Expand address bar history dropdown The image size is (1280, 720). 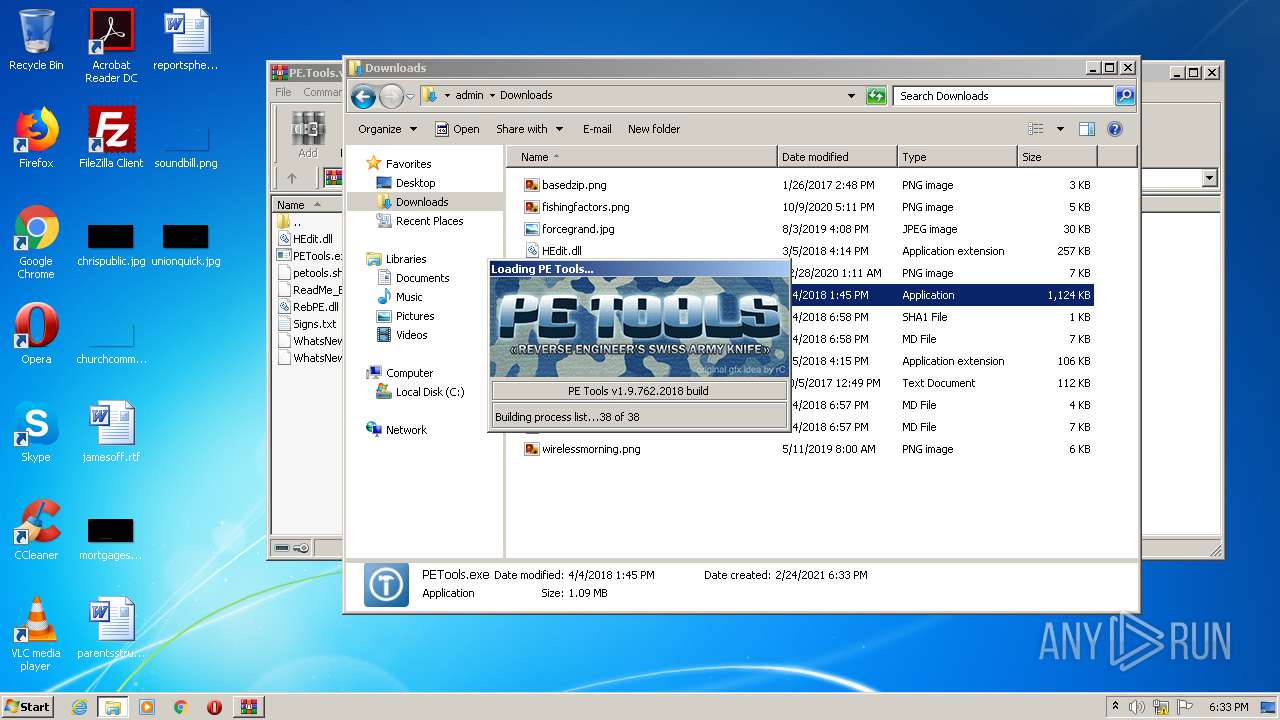[851, 96]
